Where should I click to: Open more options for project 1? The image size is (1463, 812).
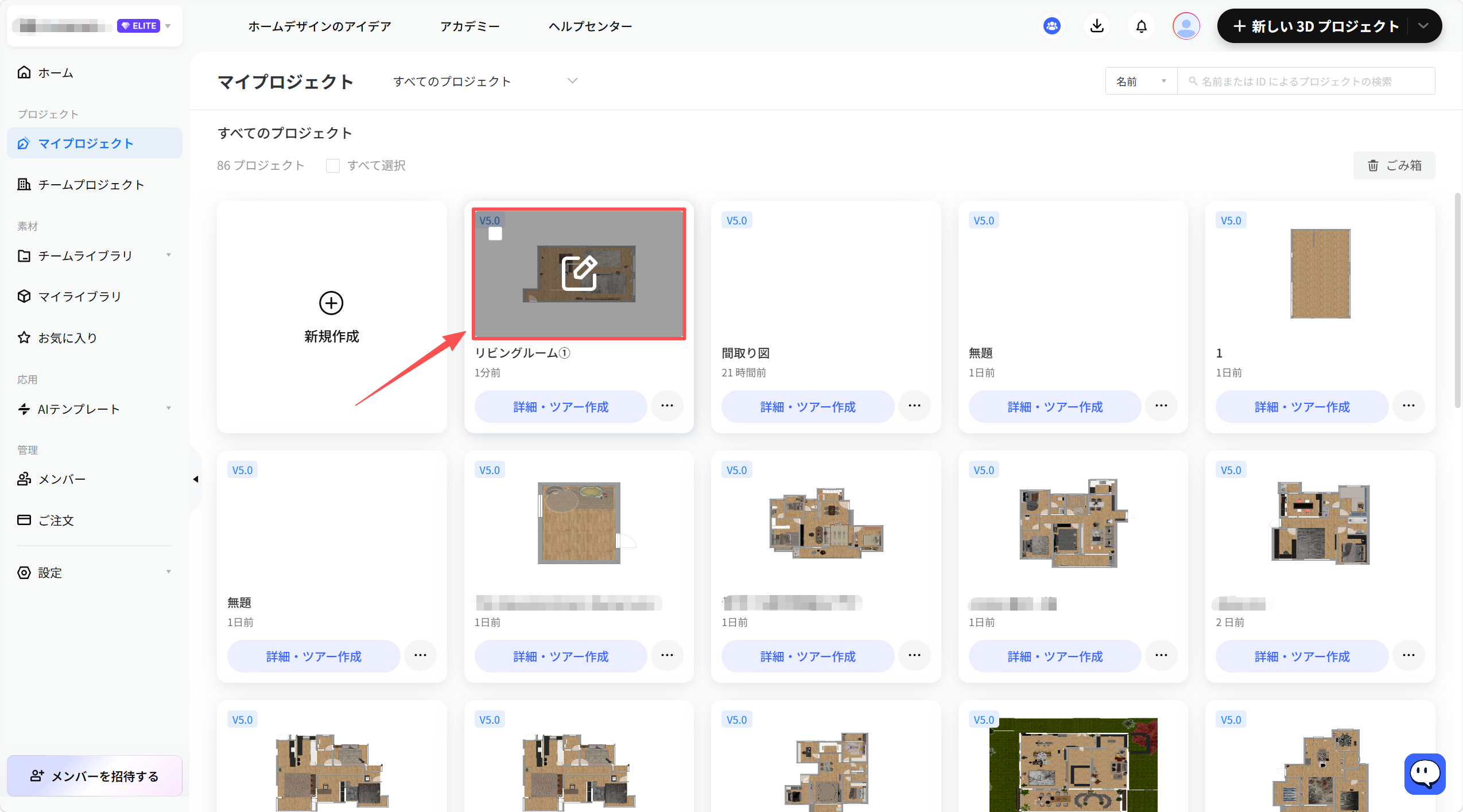tap(1408, 406)
